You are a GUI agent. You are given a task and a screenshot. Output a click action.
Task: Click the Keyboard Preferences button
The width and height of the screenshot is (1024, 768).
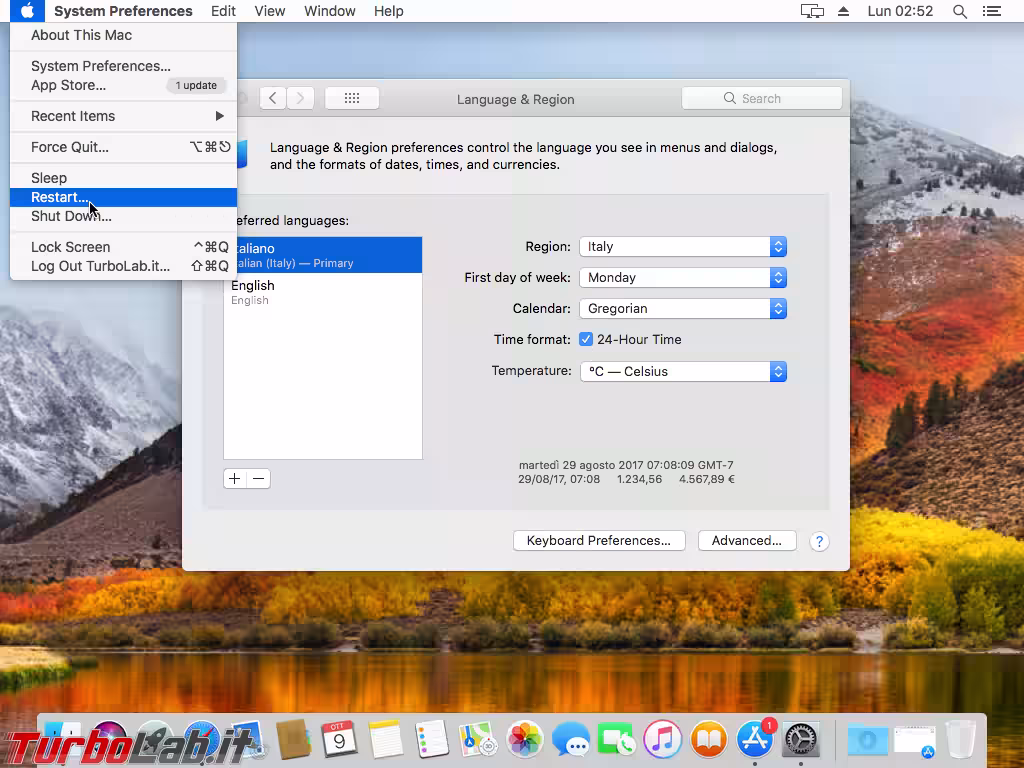(x=599, y=540)
